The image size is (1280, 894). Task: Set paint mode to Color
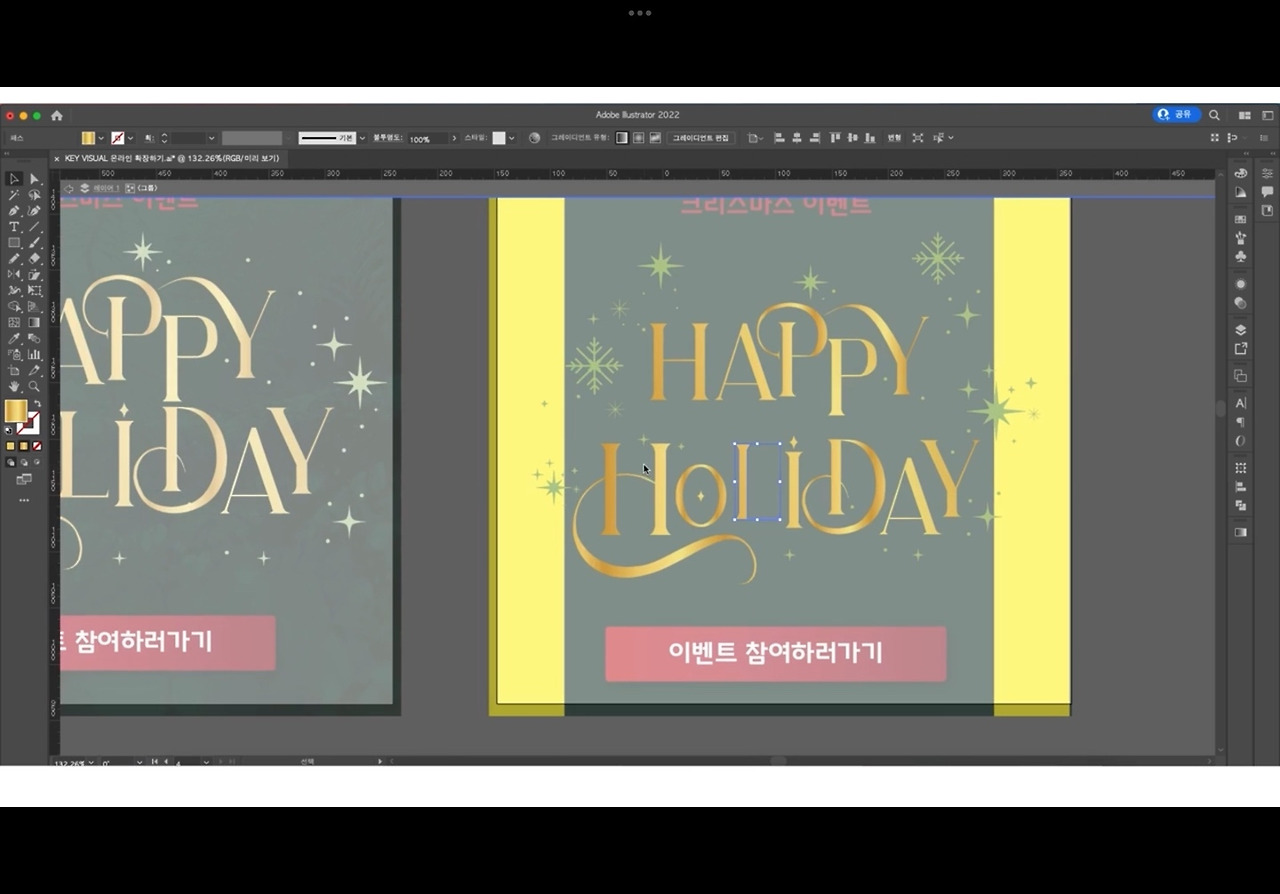[x=10, y=446]
